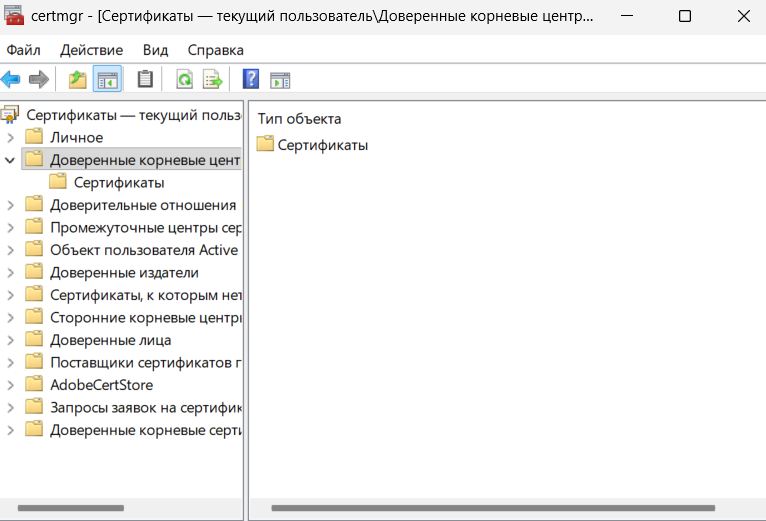Close the certmgr window
The height and width of the screenshot is (521, 766).
pos(744,16)
